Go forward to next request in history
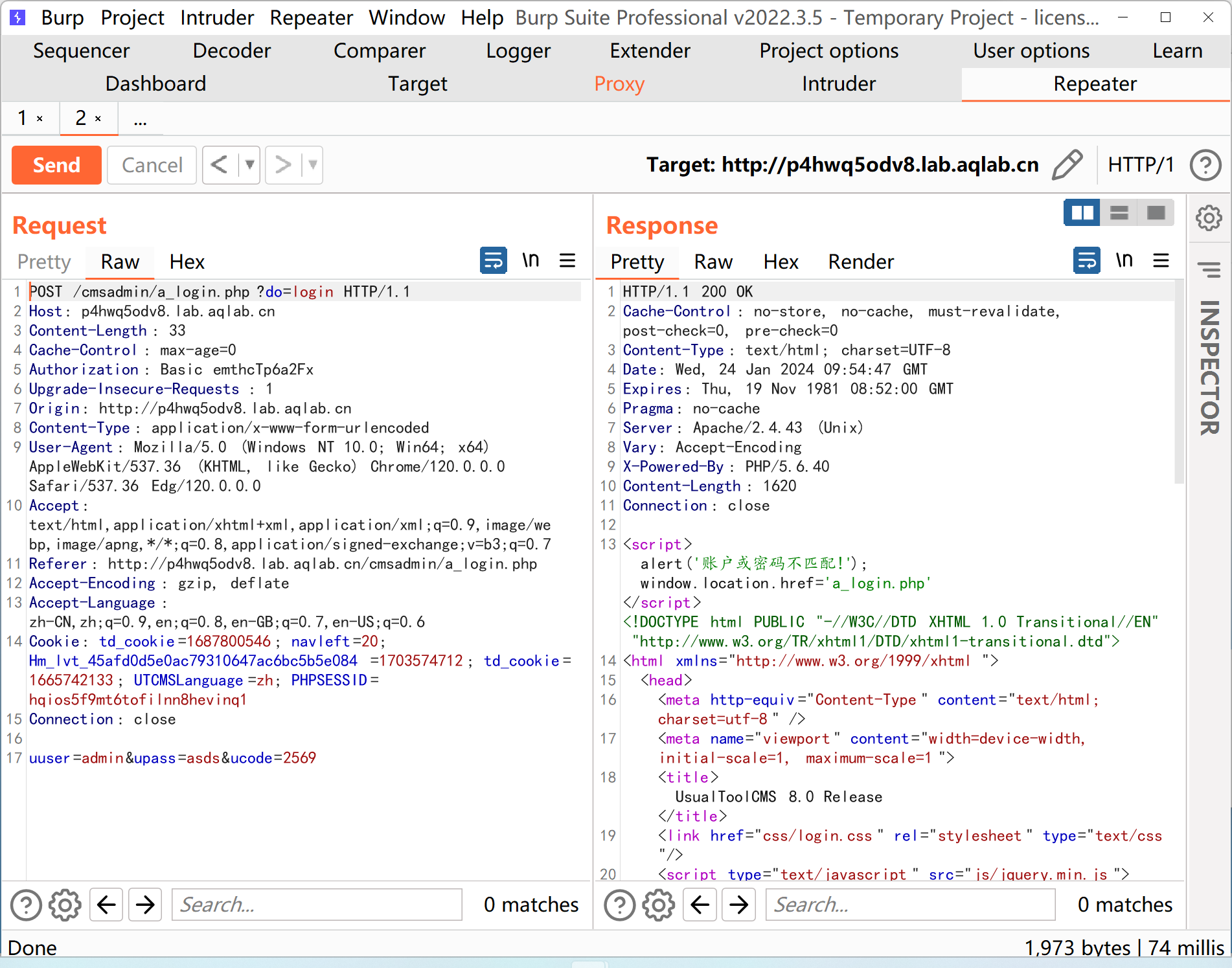 click(283, 165)
